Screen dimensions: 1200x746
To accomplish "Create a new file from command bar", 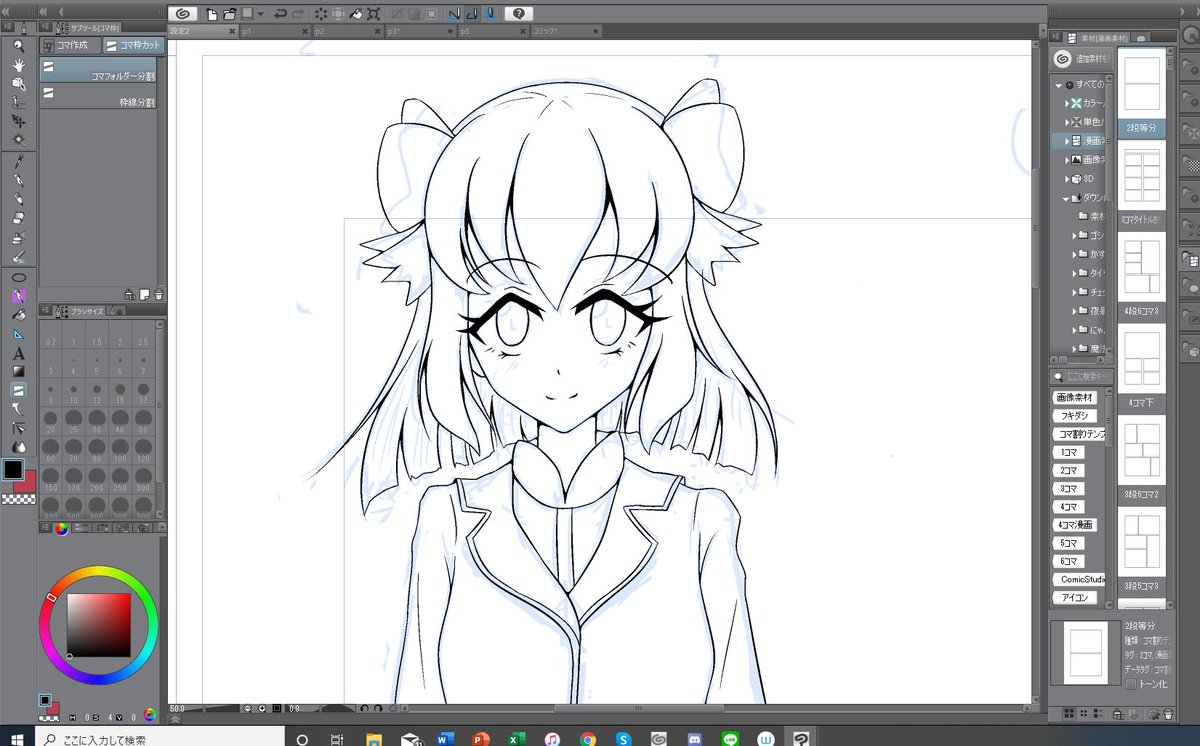I will click(x=213, y=14).
